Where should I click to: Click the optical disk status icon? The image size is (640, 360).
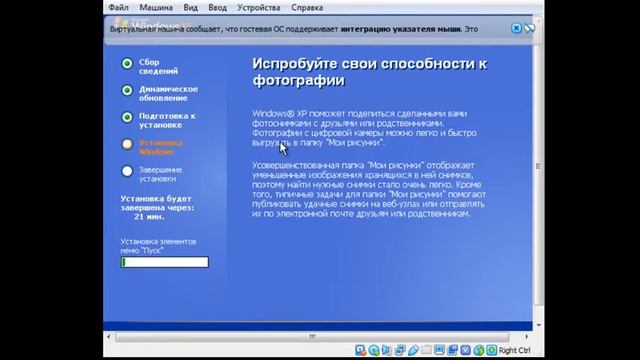(x=374, y=350)
